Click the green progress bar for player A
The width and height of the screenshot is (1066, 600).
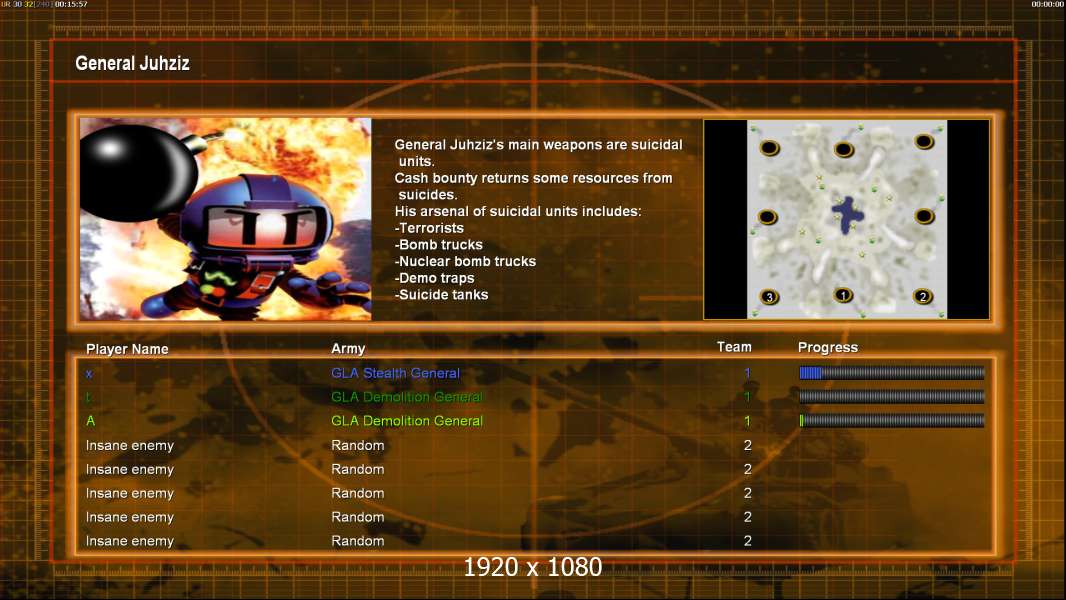click(x=891, y=421)
